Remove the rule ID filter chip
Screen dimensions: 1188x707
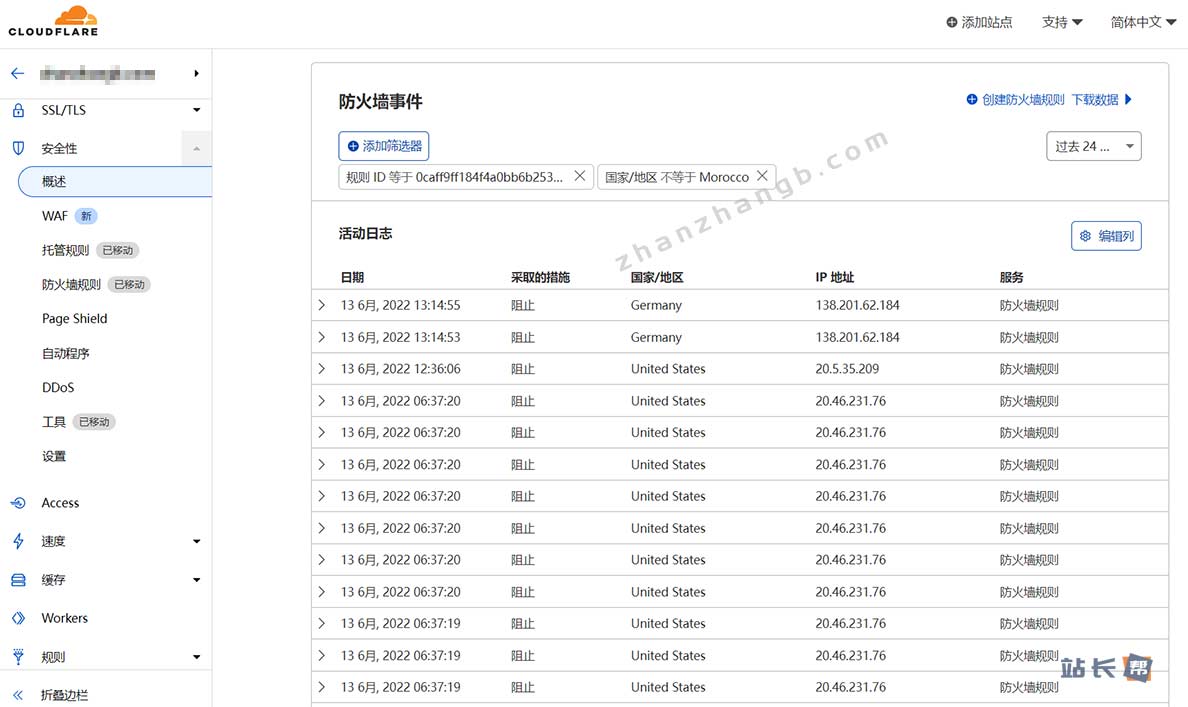579,176
